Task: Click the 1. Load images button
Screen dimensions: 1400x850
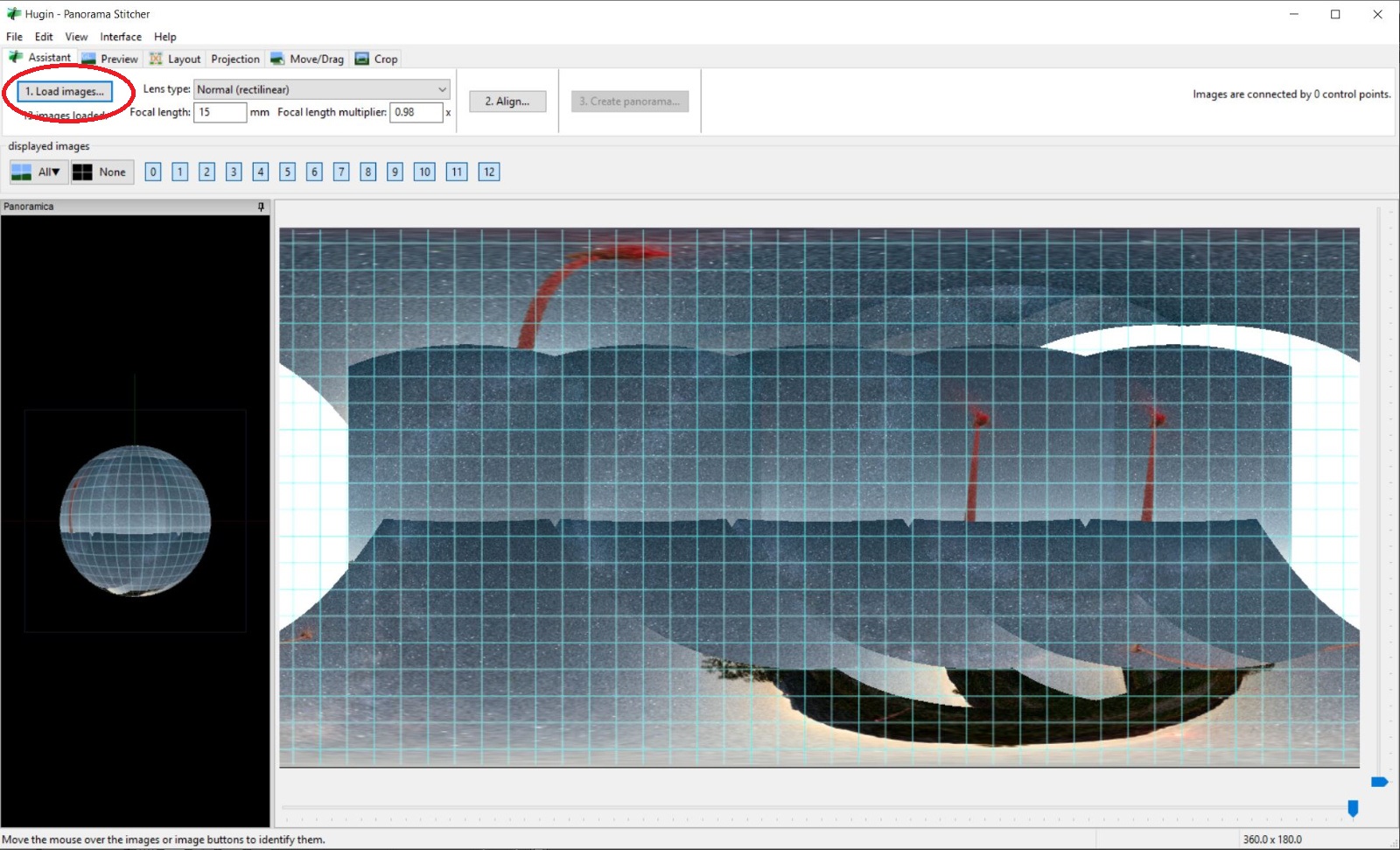Action: [65, 91]
